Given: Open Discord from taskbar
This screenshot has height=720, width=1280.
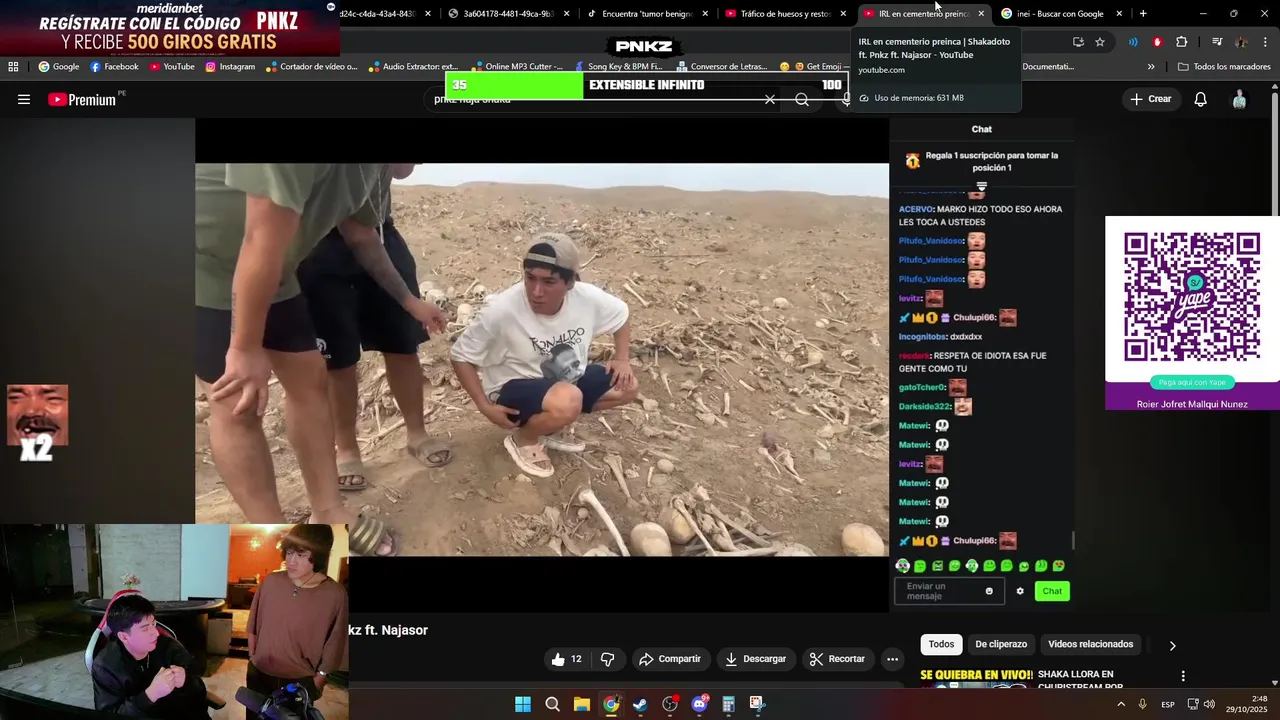Looking at the screenshot, I should point(699,704).
